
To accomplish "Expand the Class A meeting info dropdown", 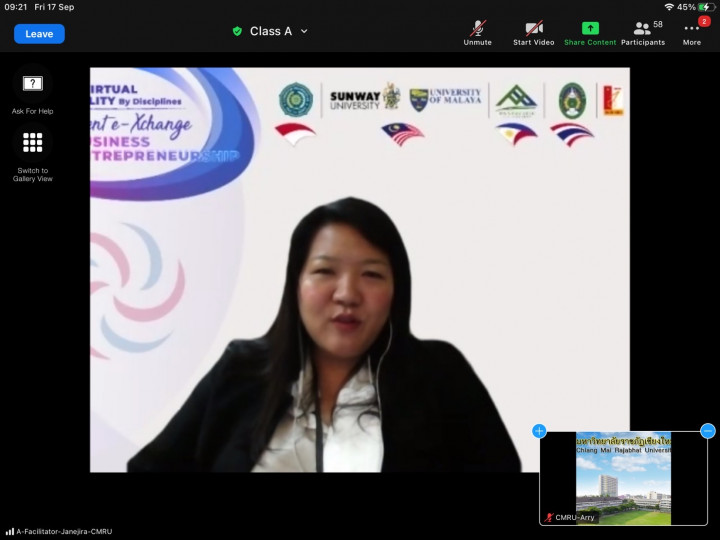I will [x=304, y=31].
